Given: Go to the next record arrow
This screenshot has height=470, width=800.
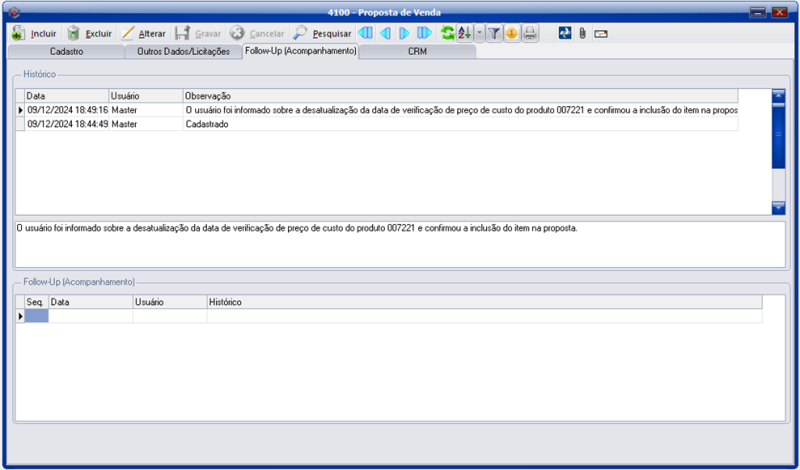Looking at the screenshot, I should click(x=404, y=33).
